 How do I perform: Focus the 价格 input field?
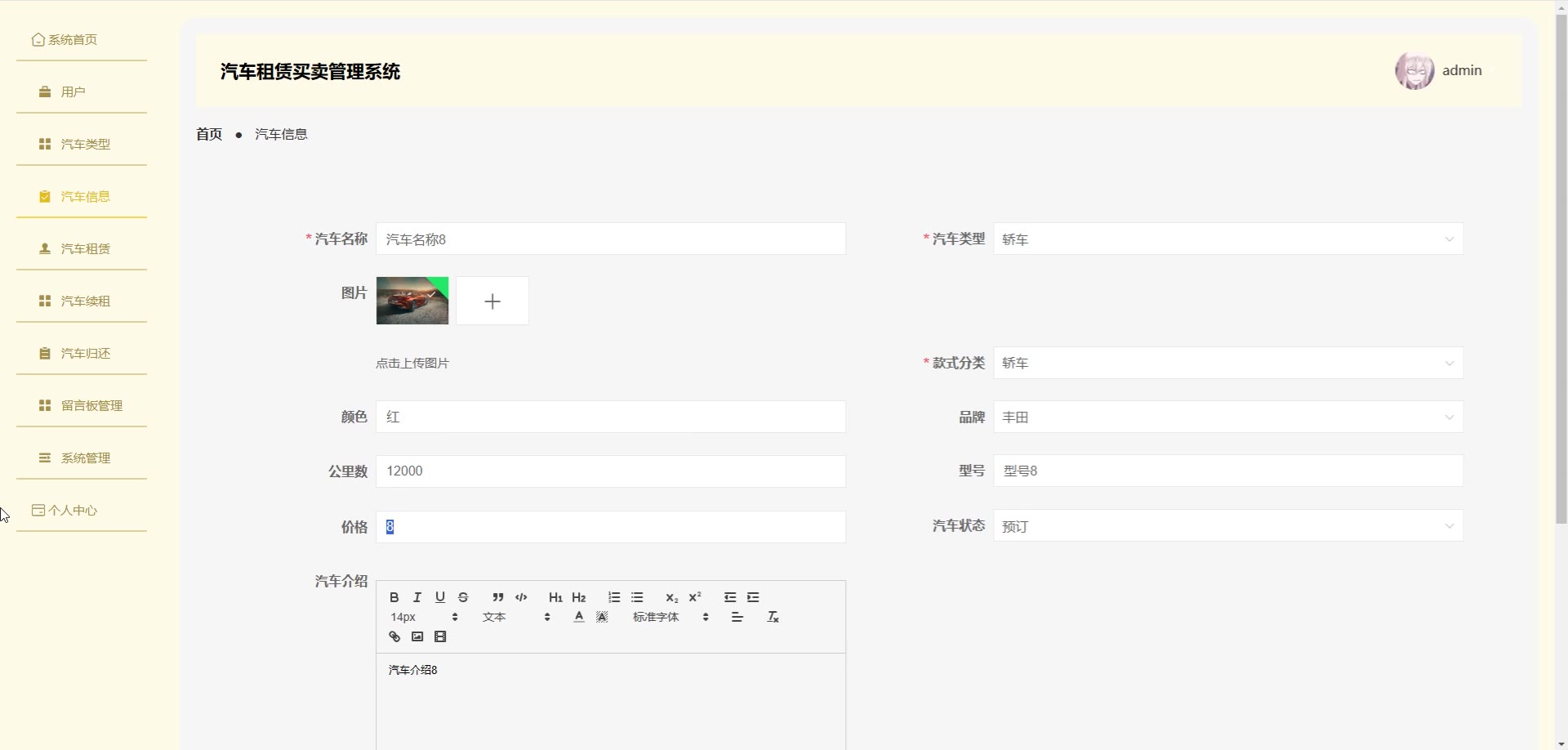coord(611,527)
